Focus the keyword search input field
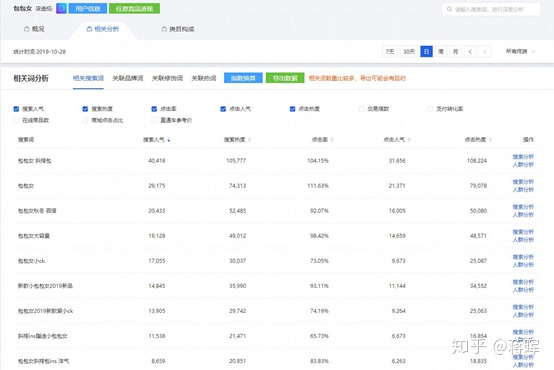This screenshot has width=554, height=370. 491,9
